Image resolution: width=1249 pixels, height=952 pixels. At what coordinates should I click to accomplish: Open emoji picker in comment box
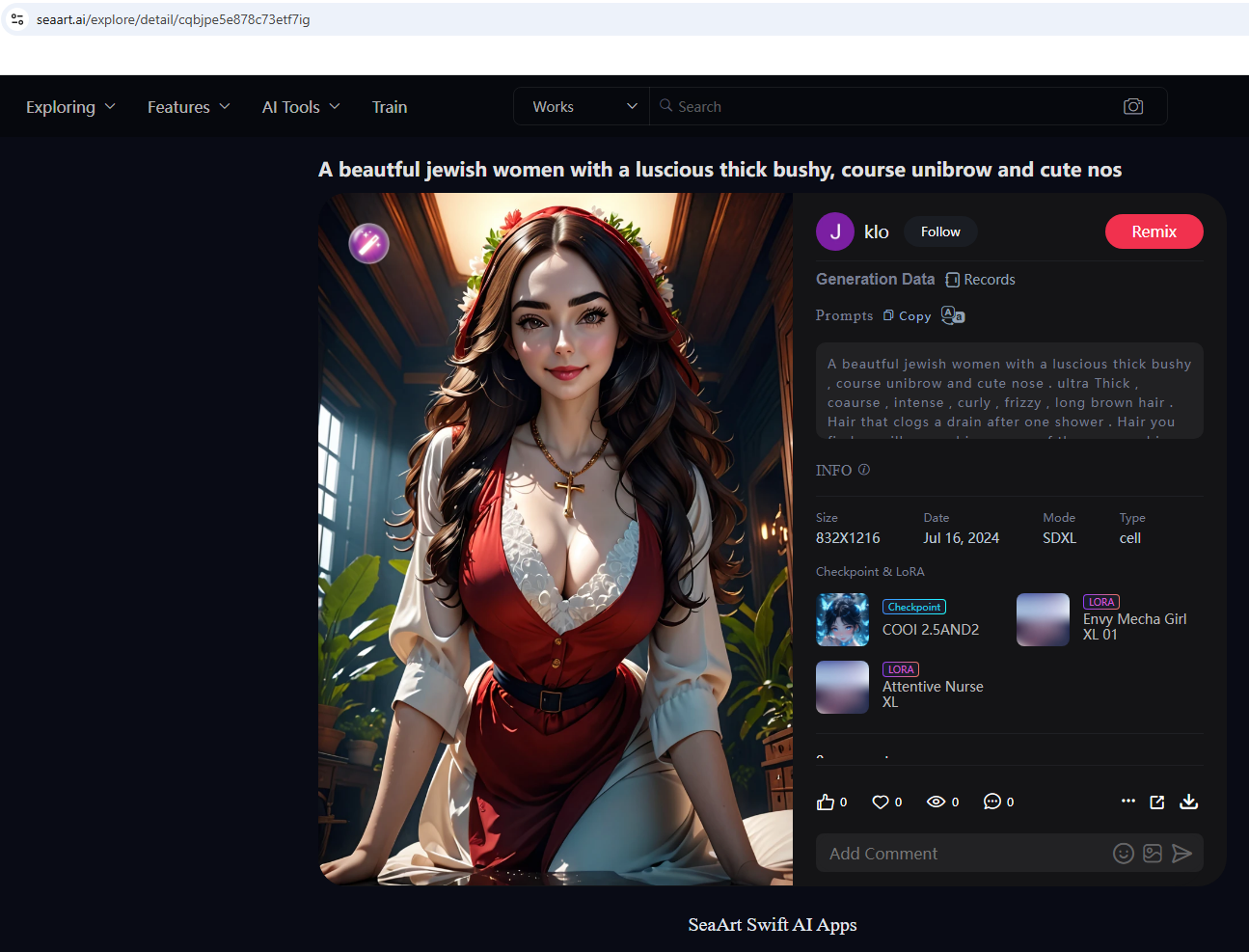tap(1124, 853)
